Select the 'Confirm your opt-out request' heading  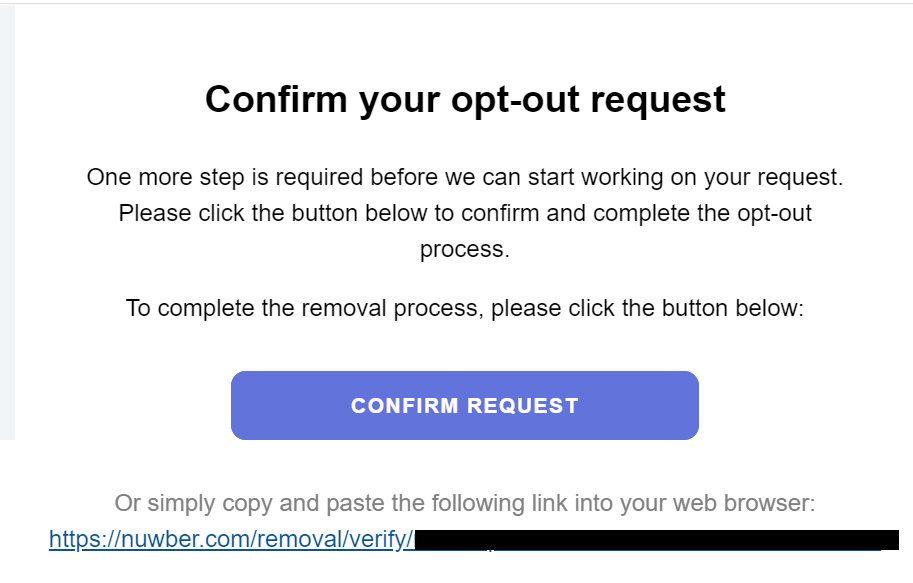(x=465, y=99)
